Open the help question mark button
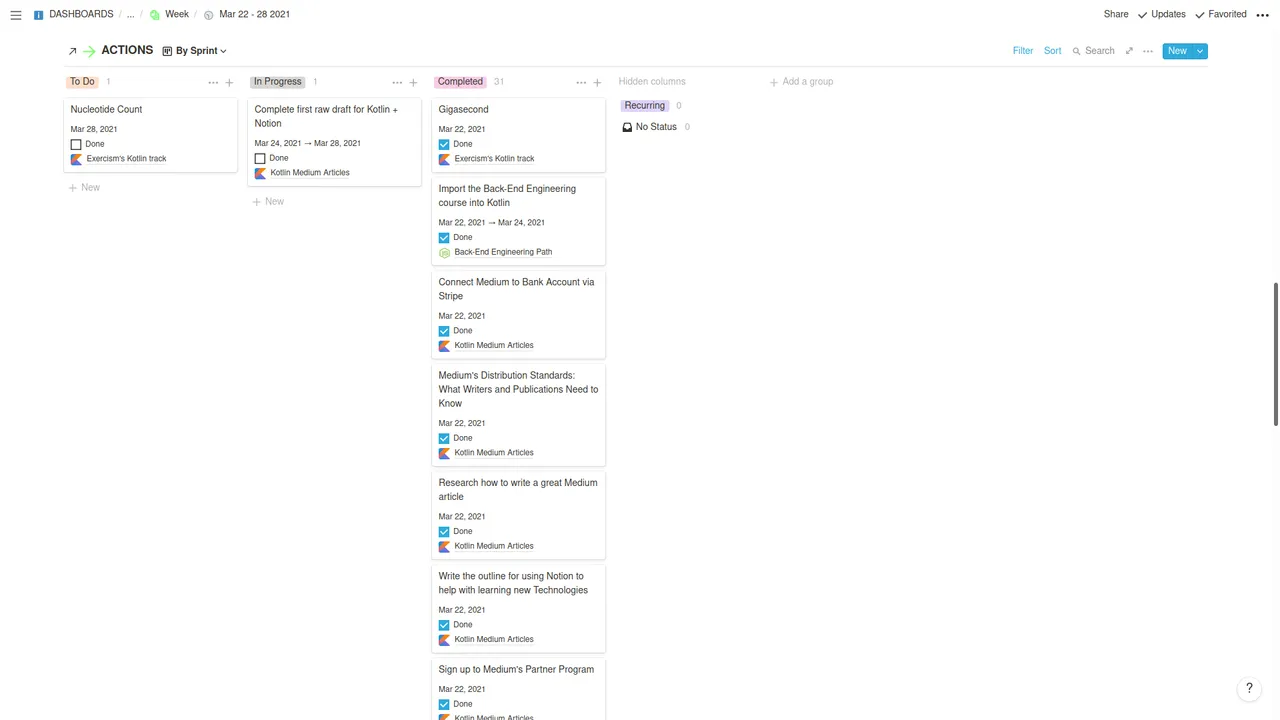The image size is (1280, 720). (1249, 688)
